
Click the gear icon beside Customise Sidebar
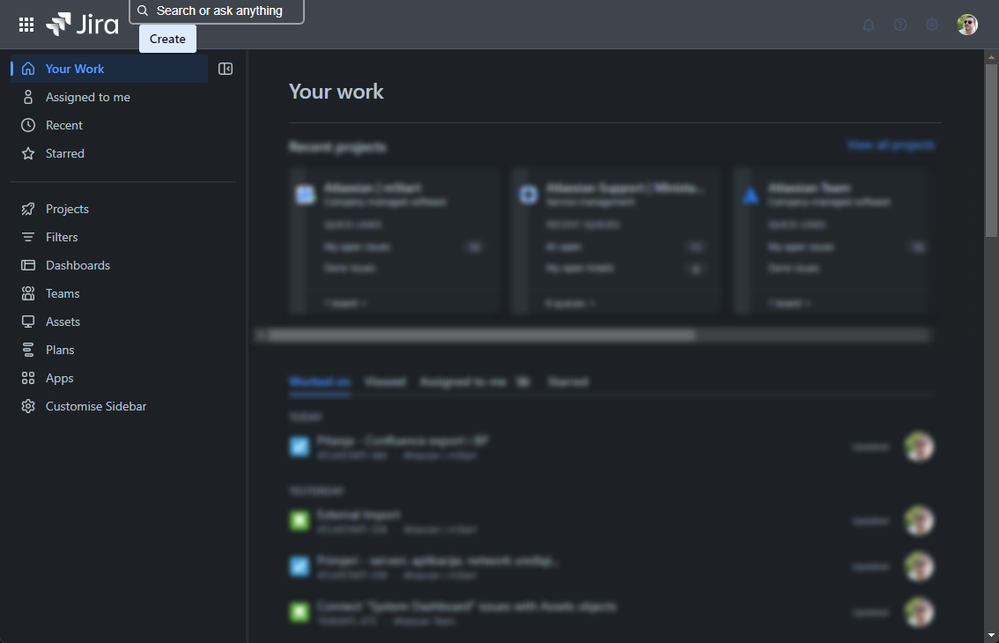[x=28, y=406]
